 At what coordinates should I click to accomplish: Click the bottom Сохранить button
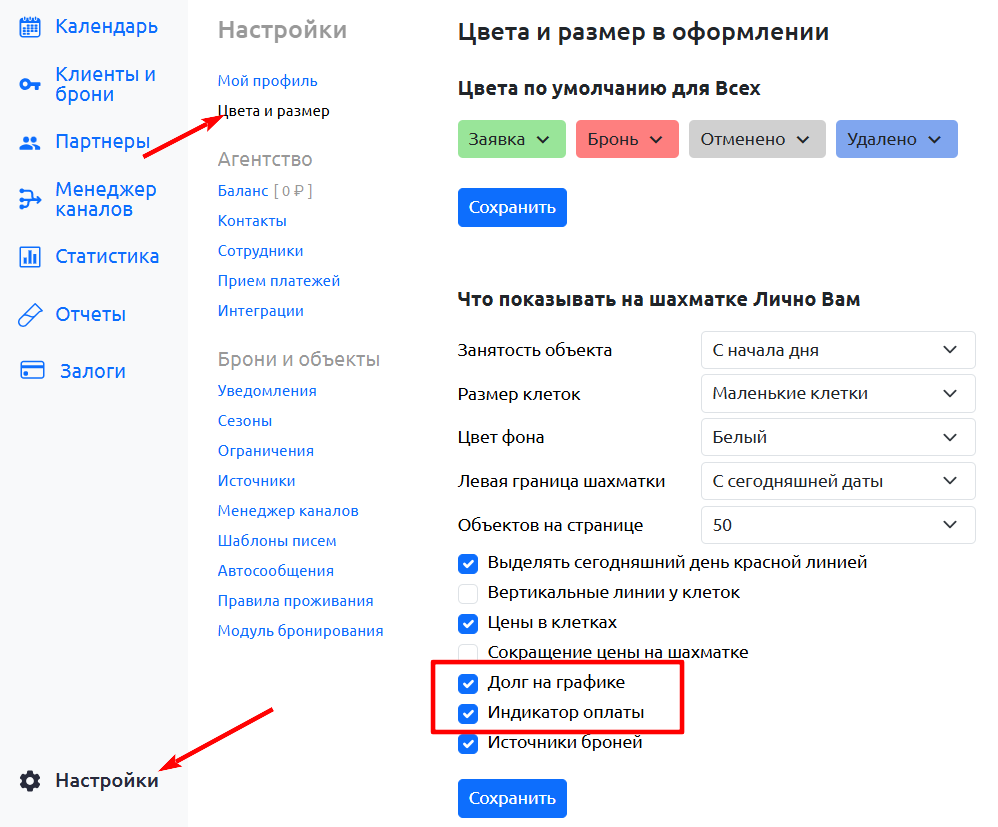[512, 798]
